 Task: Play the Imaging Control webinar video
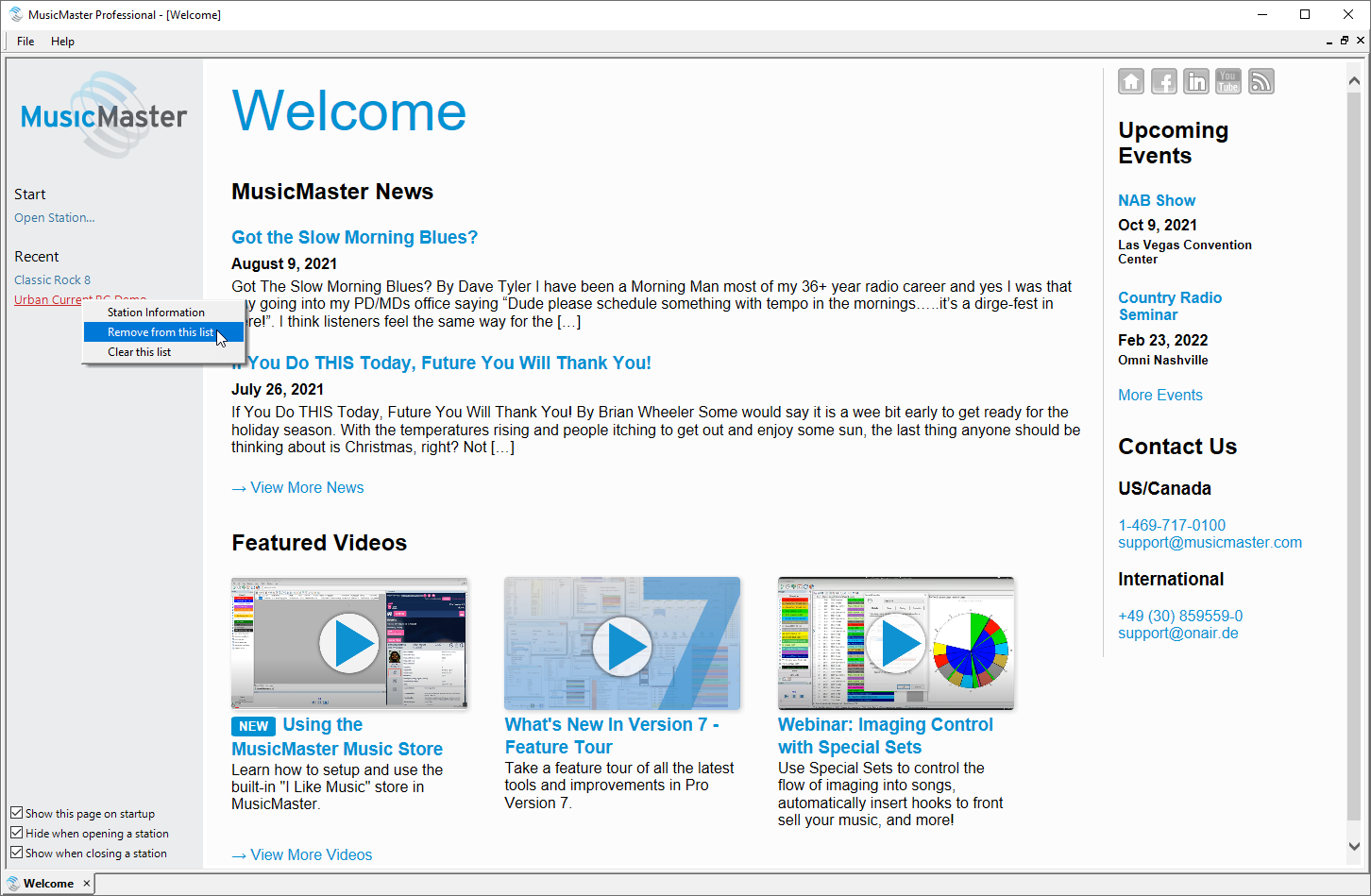pos(895,644)
